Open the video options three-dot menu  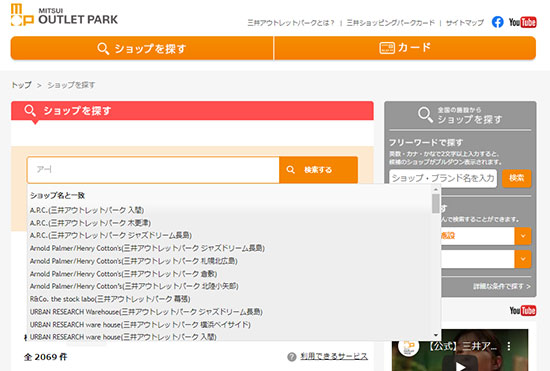click(x=509, y=346)
